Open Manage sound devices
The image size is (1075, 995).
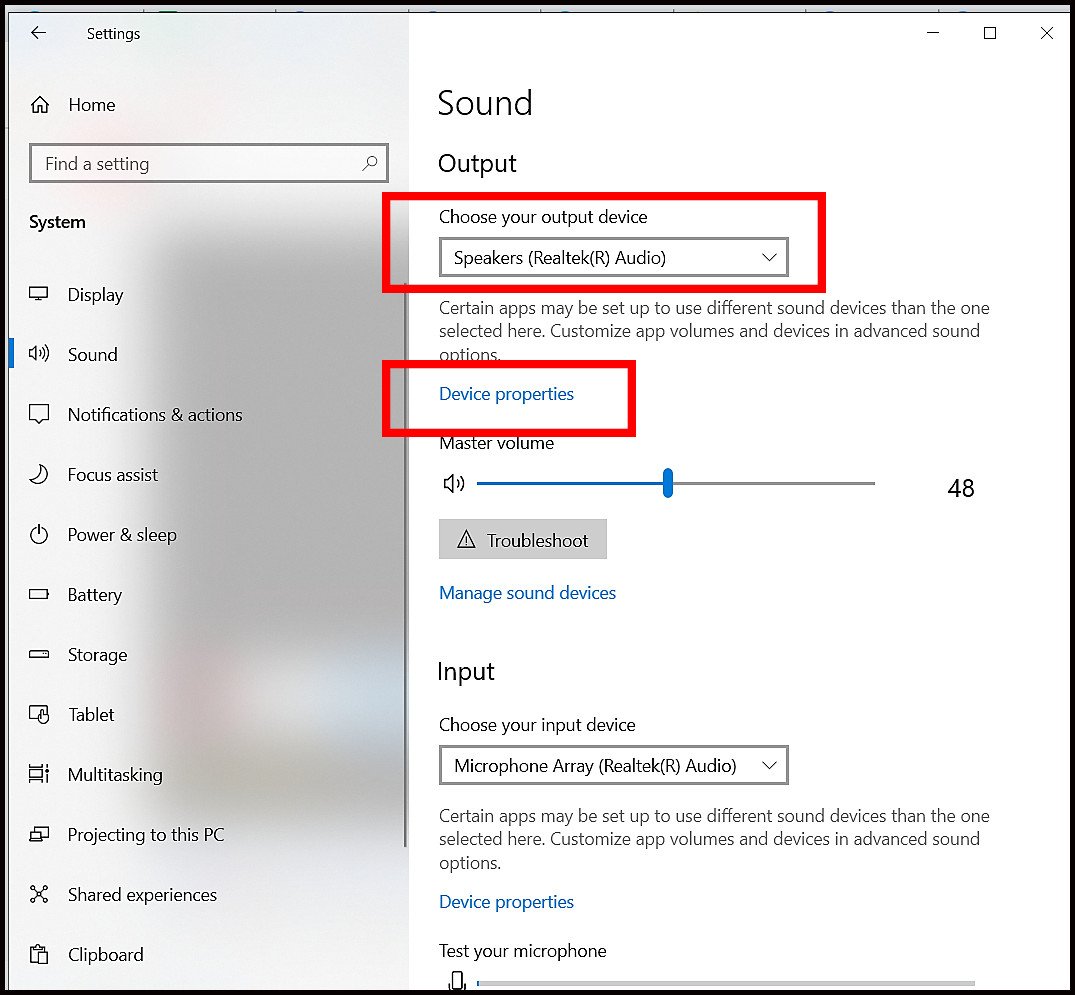tap(527, 592)
